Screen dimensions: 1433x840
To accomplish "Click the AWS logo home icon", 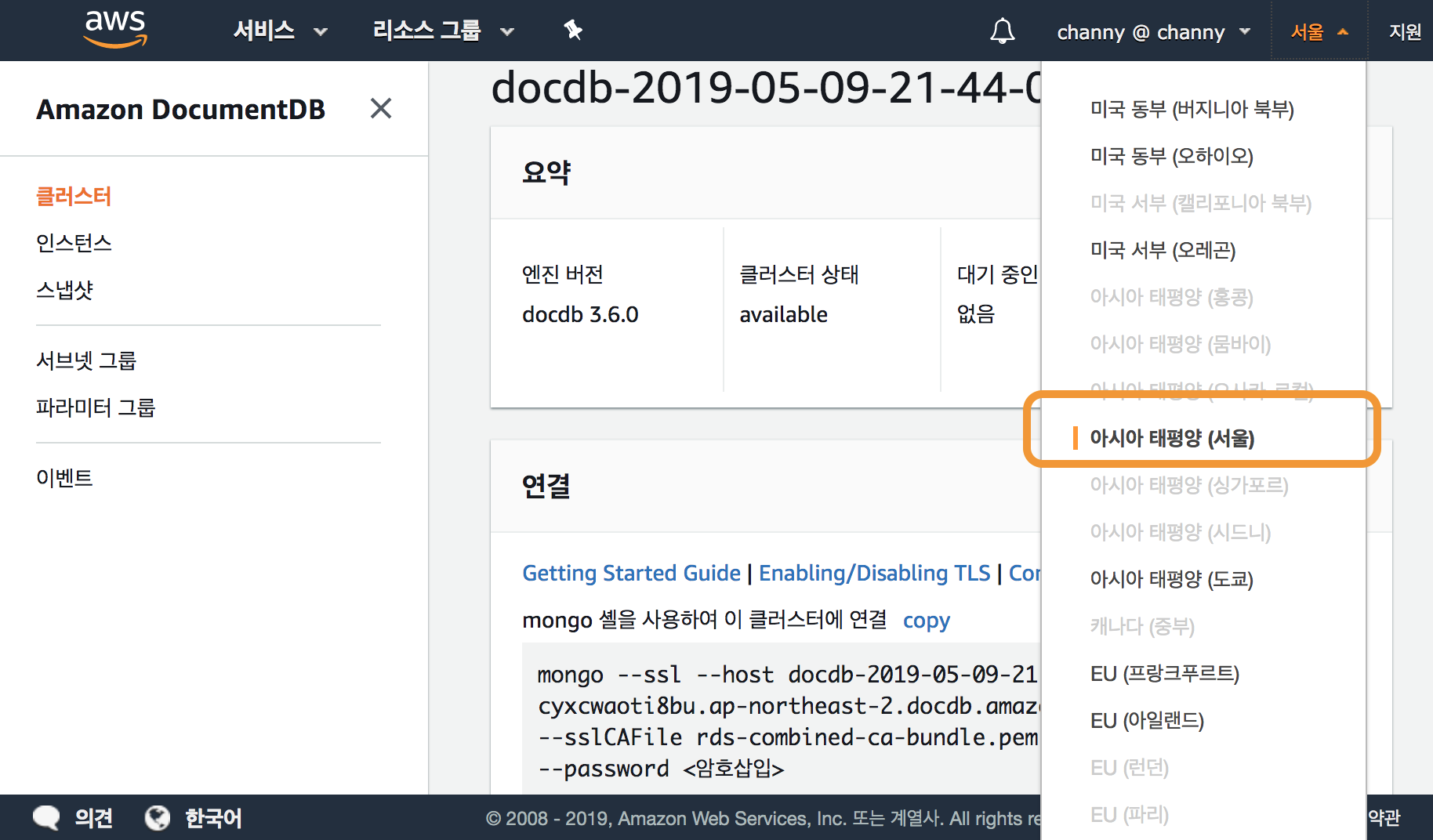I will tap(115, 29).
